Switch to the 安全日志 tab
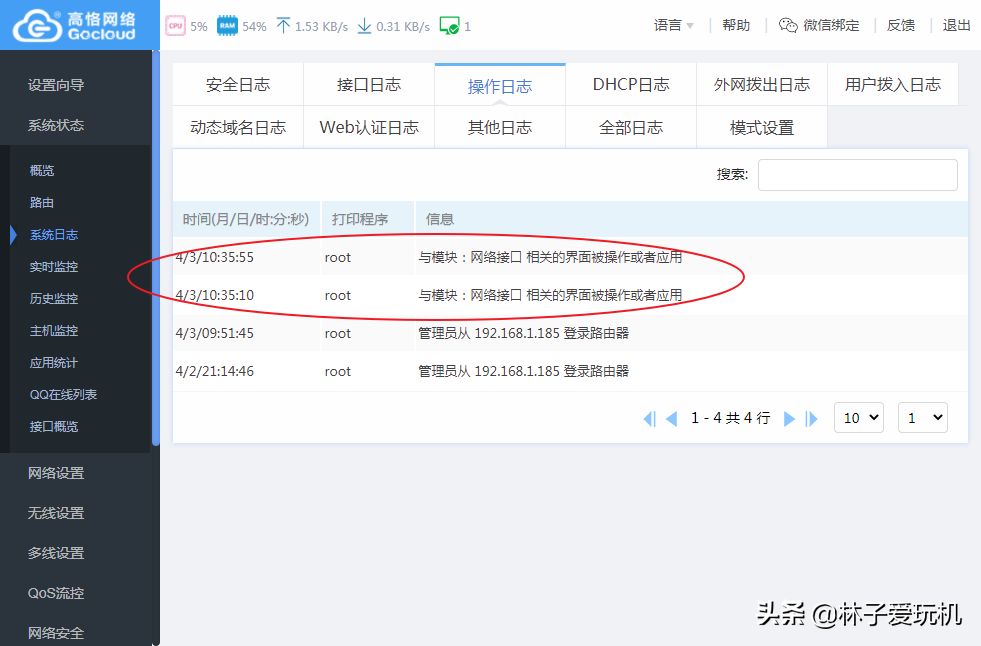 click(x=238, y=85)
